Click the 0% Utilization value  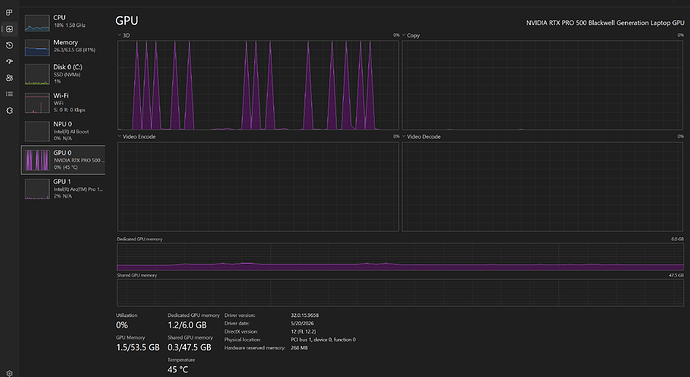[x=122, y=325]
